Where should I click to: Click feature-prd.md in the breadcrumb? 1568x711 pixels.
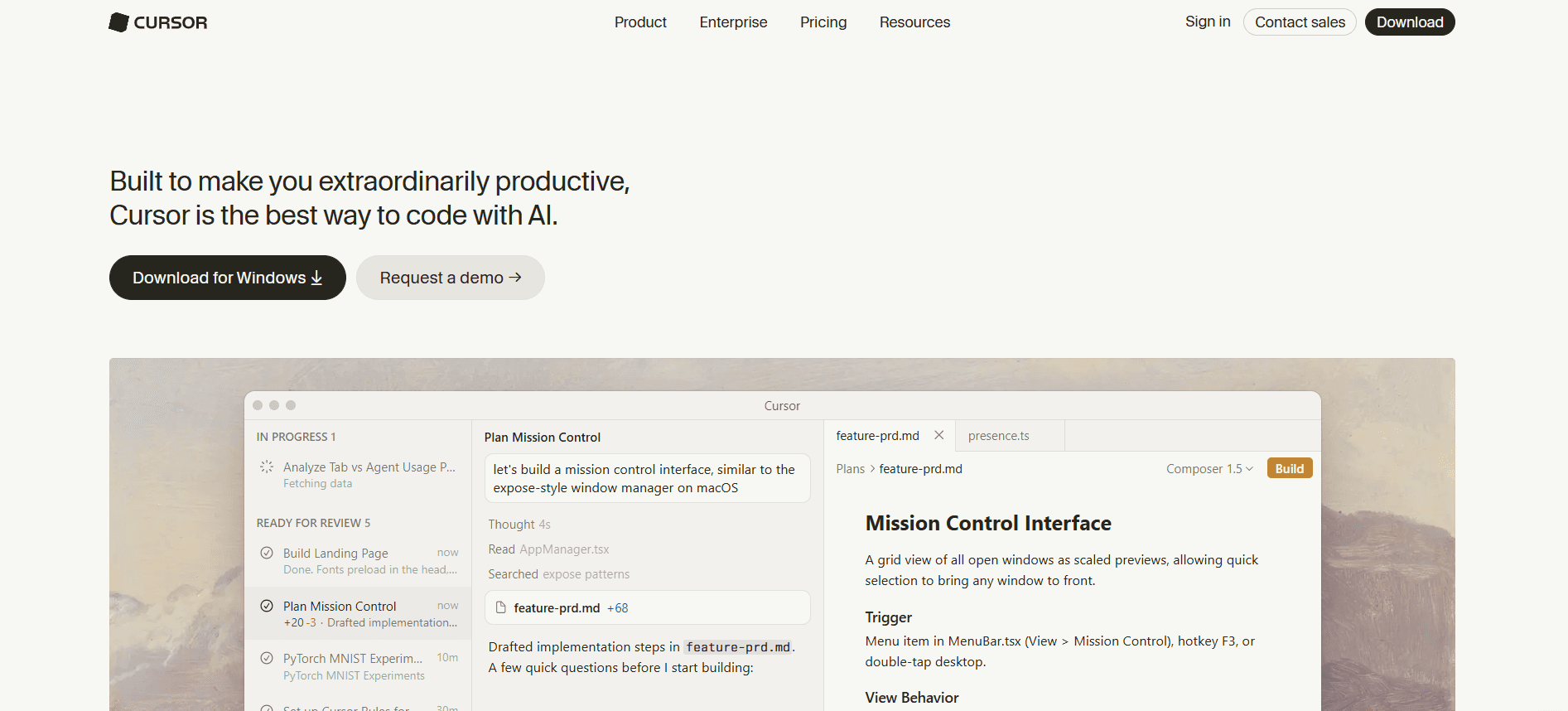point(920,469)
